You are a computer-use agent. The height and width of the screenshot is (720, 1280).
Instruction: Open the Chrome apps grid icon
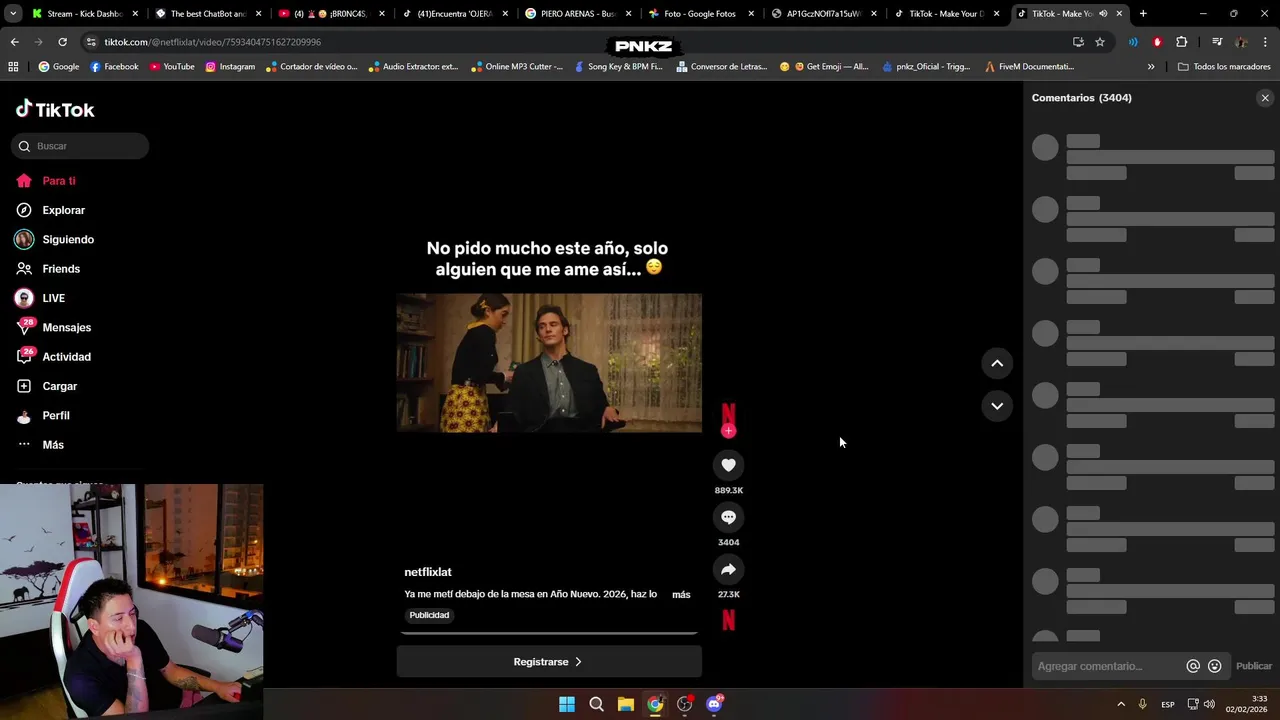[13, 67]
